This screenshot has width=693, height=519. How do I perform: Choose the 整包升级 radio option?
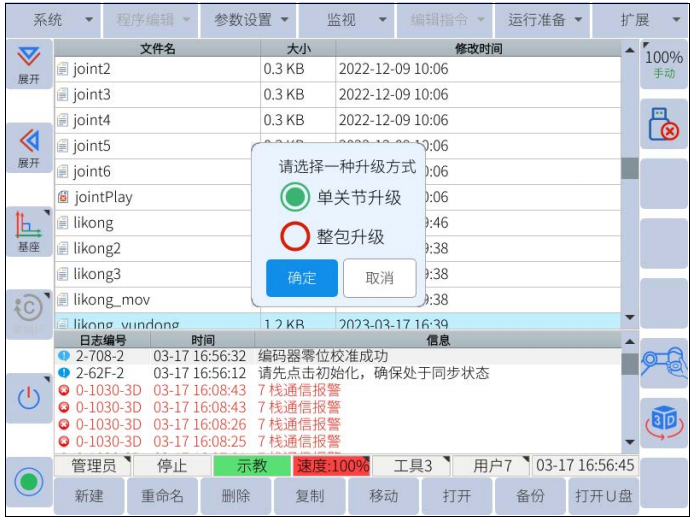(x=294, y=237)
